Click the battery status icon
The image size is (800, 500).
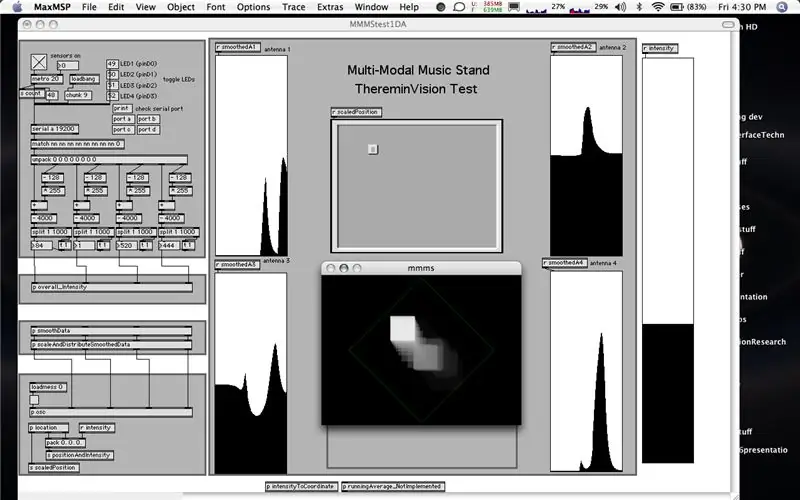(x=677, y=7)
